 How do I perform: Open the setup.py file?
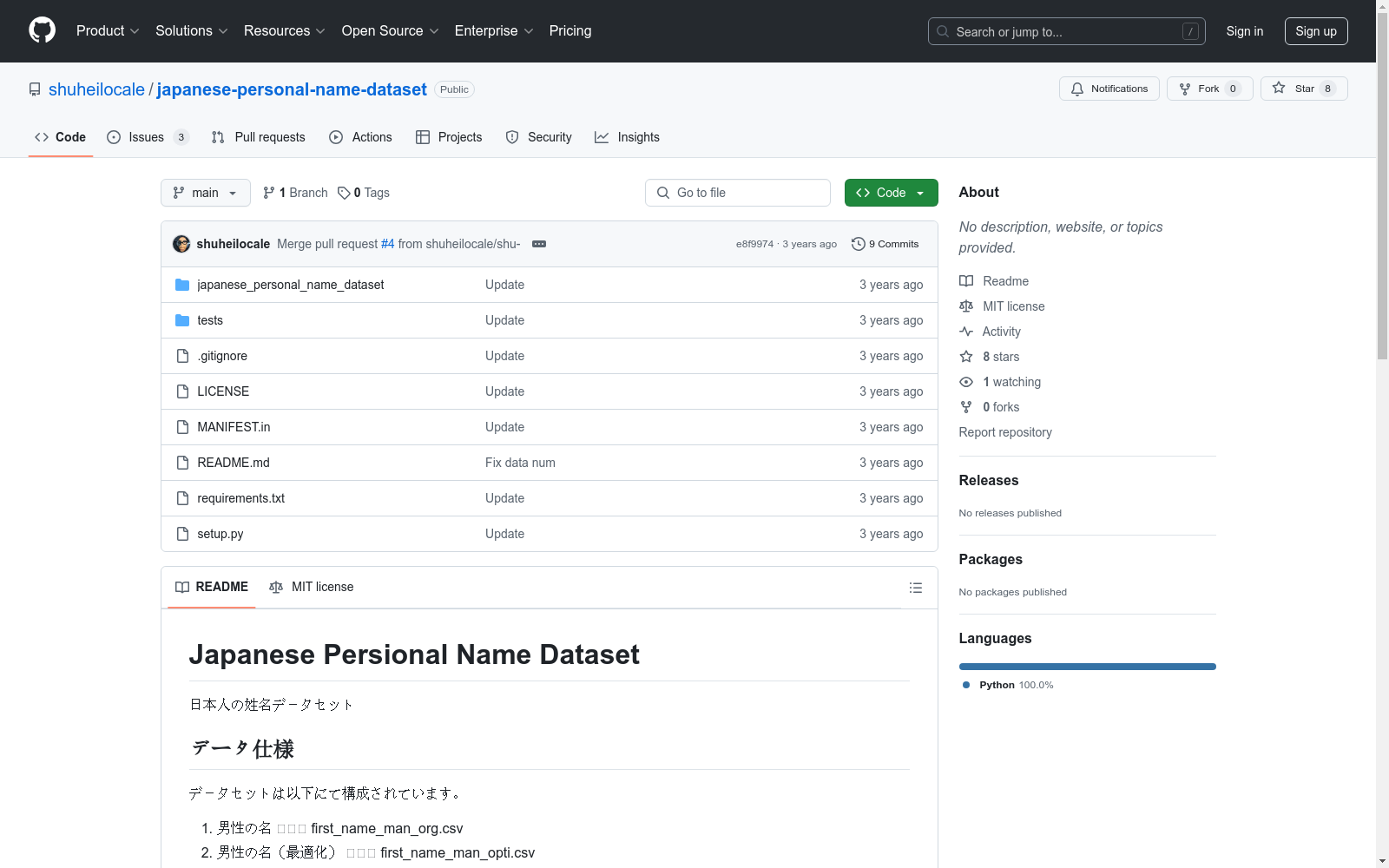point(221,534)
